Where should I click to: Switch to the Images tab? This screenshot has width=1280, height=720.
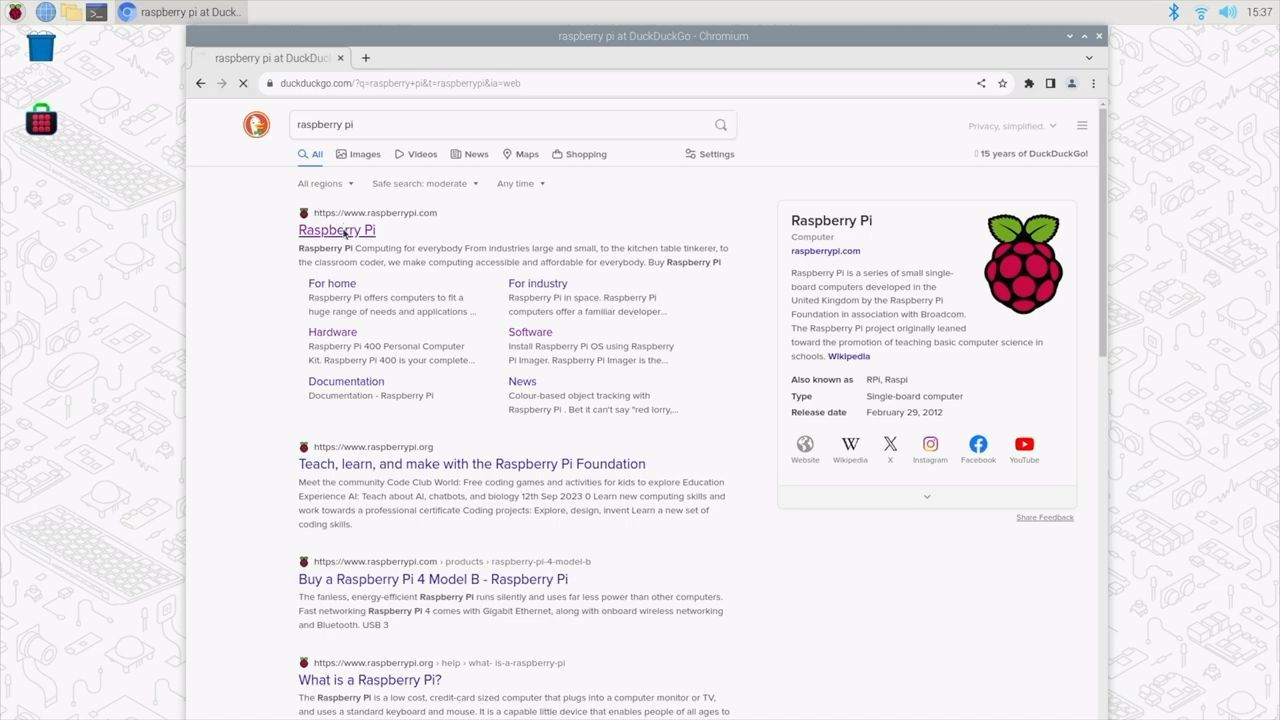point(358,154)
